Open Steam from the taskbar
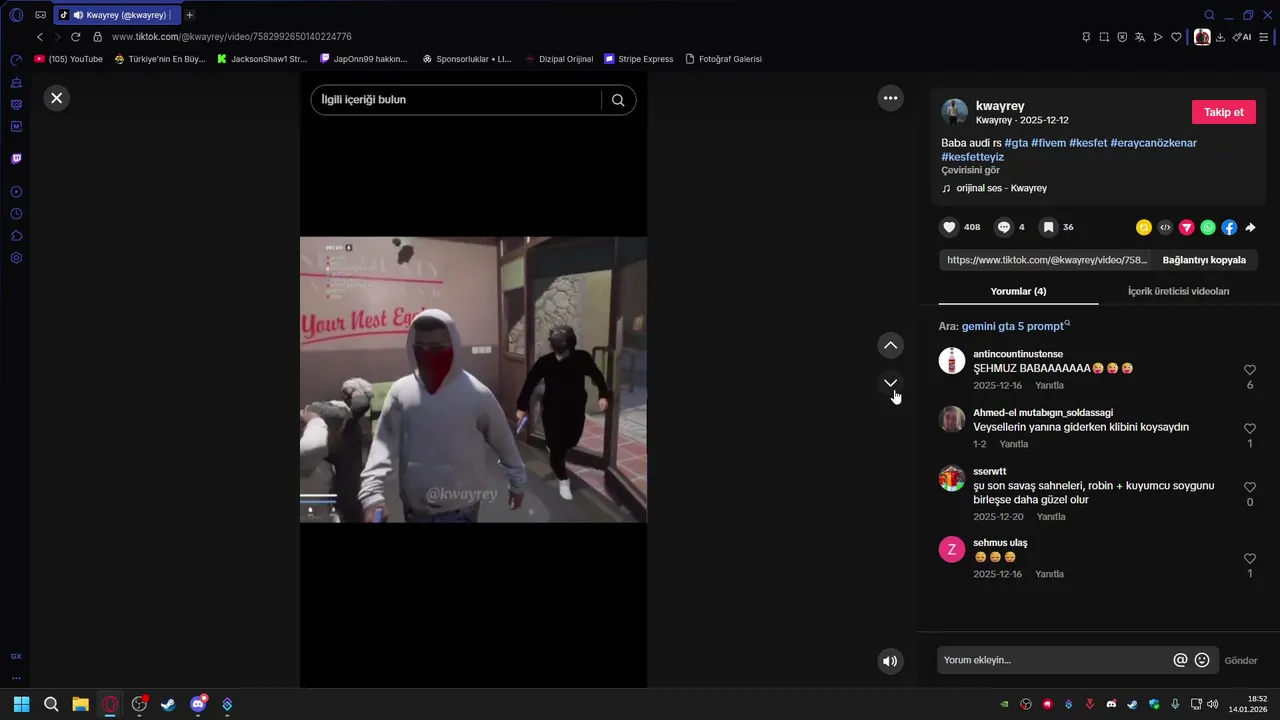The width and height of the screenshot is (1280, 720). point(168,704)
